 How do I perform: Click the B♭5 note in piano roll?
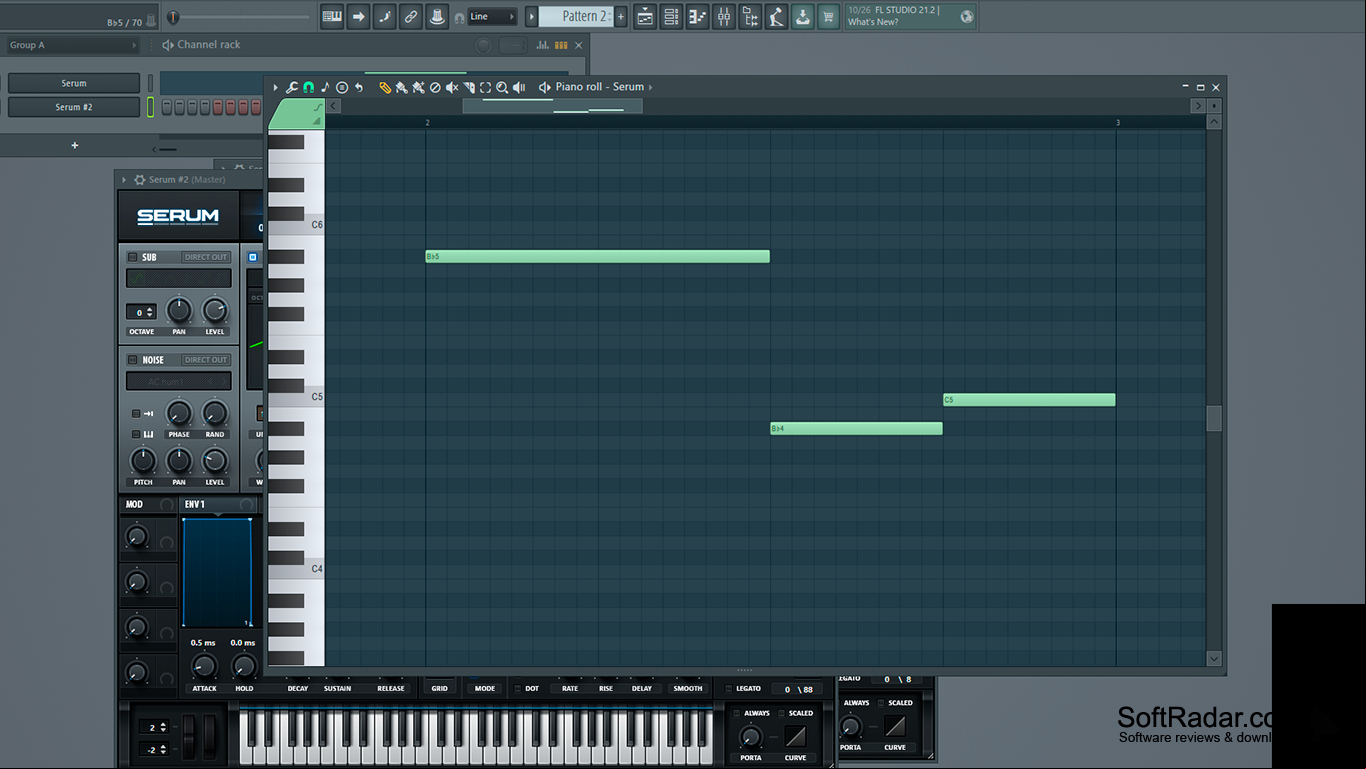pyautogui.click(x=598, y=257)
